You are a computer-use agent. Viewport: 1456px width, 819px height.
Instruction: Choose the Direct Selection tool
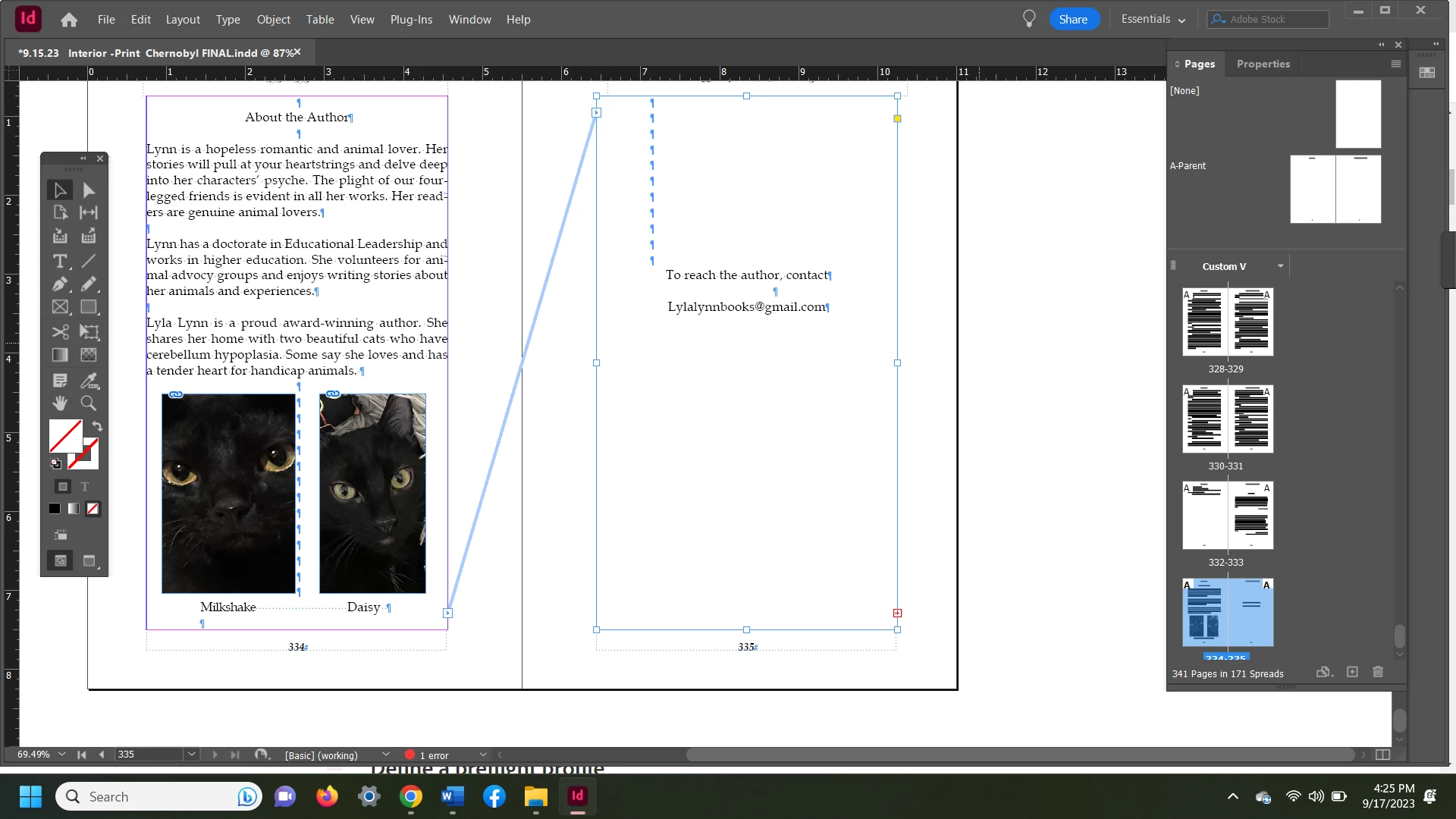click(x=89, y=190)
